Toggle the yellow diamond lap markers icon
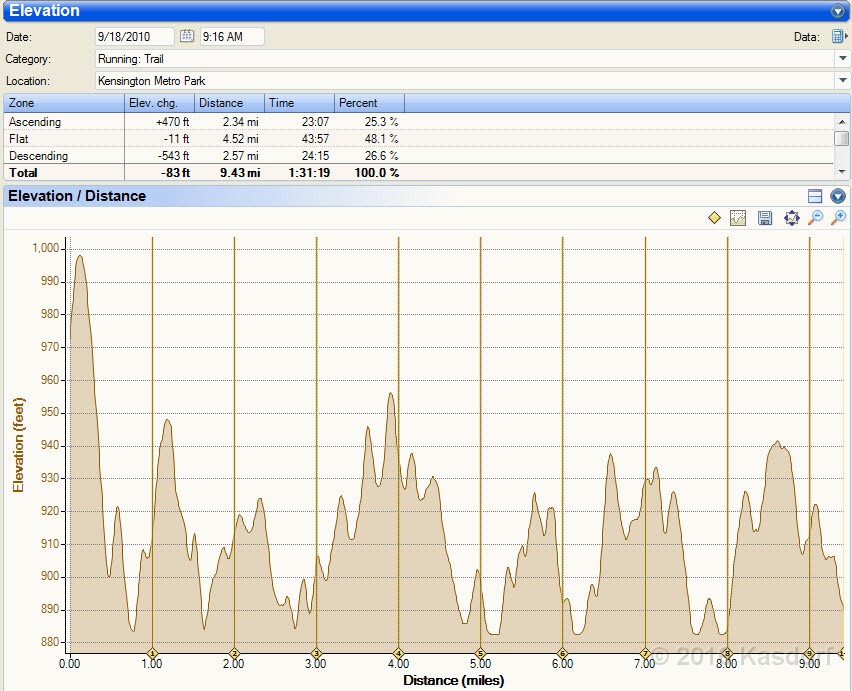Screen dimensions: 852x691 tap(714, 218)
